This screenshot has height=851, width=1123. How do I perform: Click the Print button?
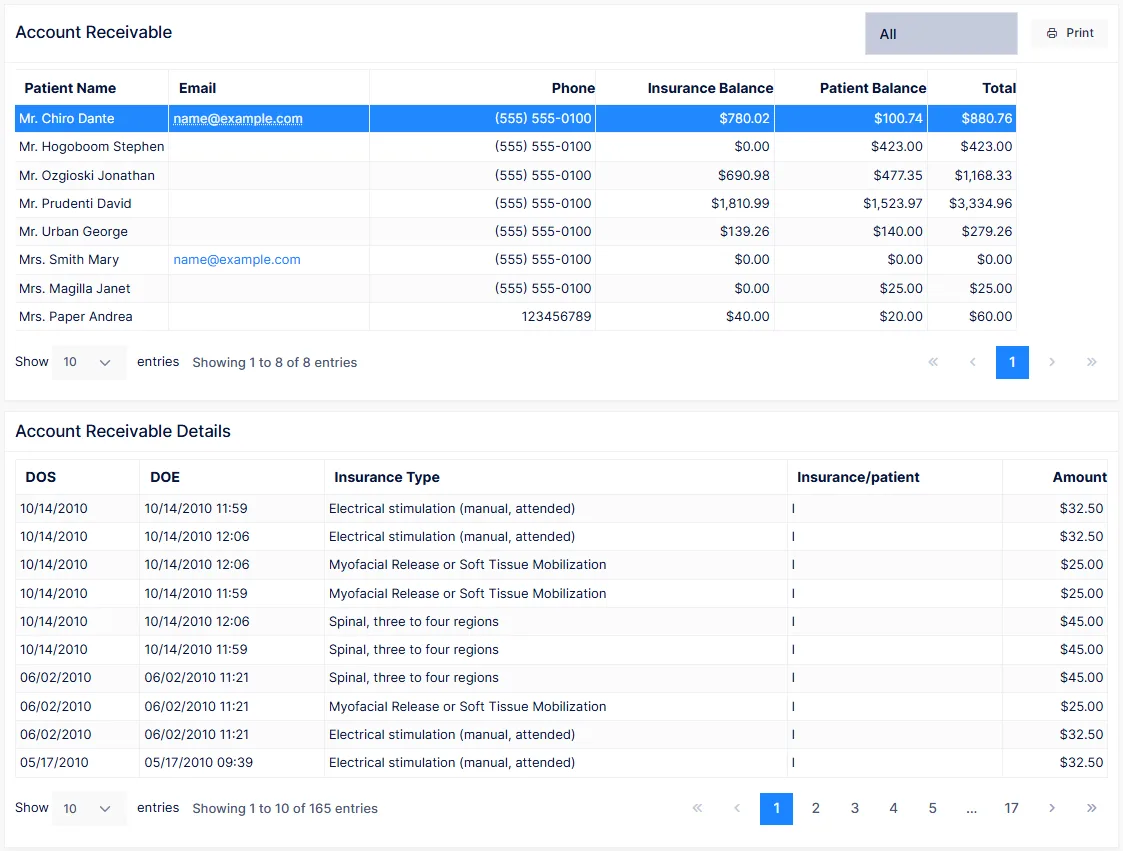click(1069, 33)
